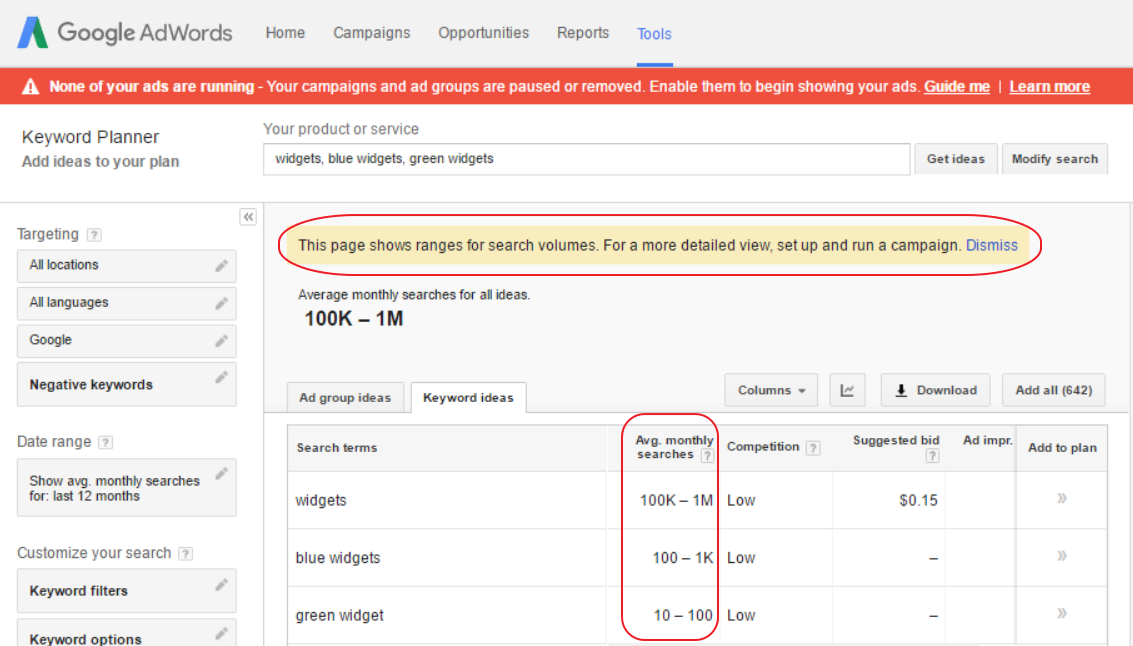Click Add all (642) button

pyautogui.click(x=1053, y=390)
